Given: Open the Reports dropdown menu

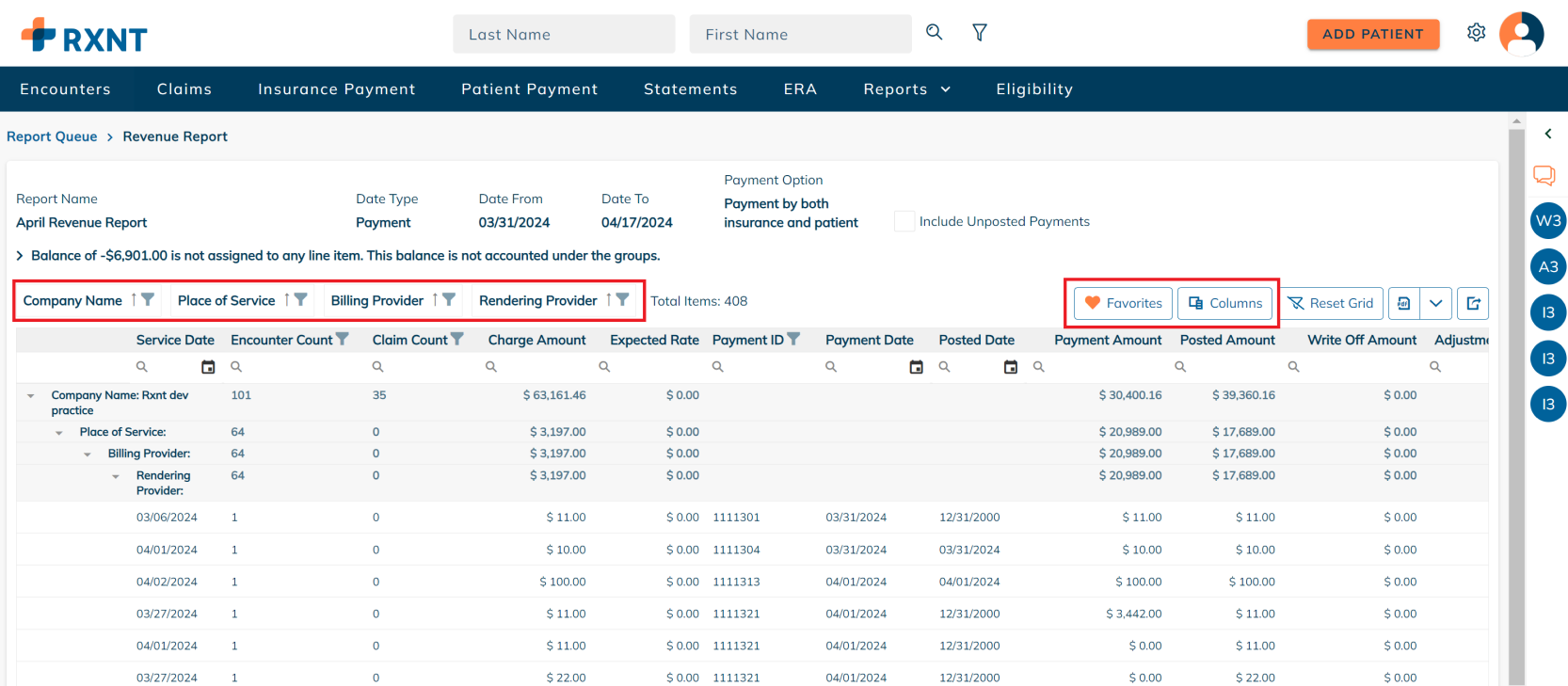Looking at the screenshot, I should pyautogui.click(x=907, y=89).
